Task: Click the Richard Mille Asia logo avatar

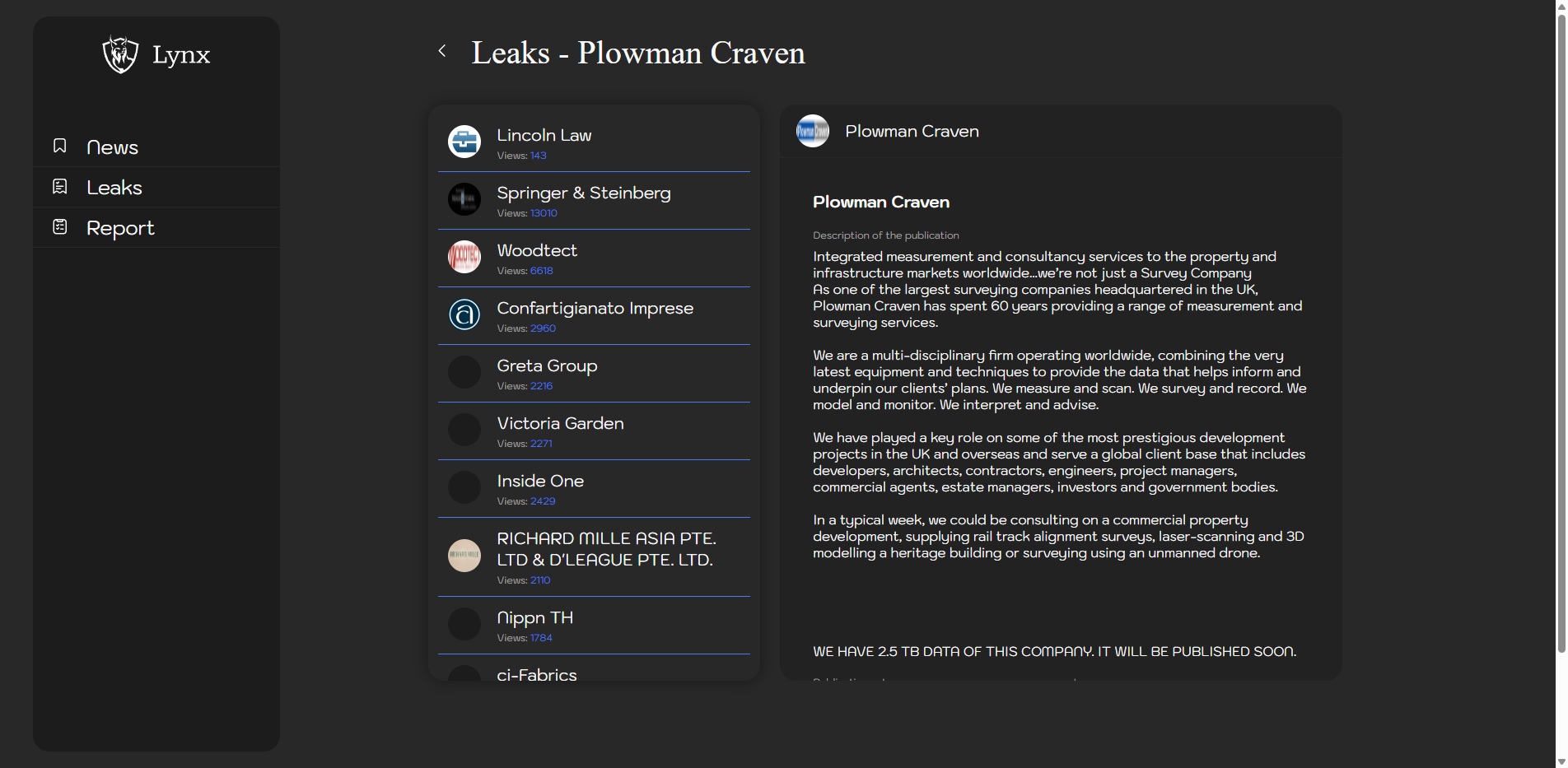Action: click(x=464, y=556)
